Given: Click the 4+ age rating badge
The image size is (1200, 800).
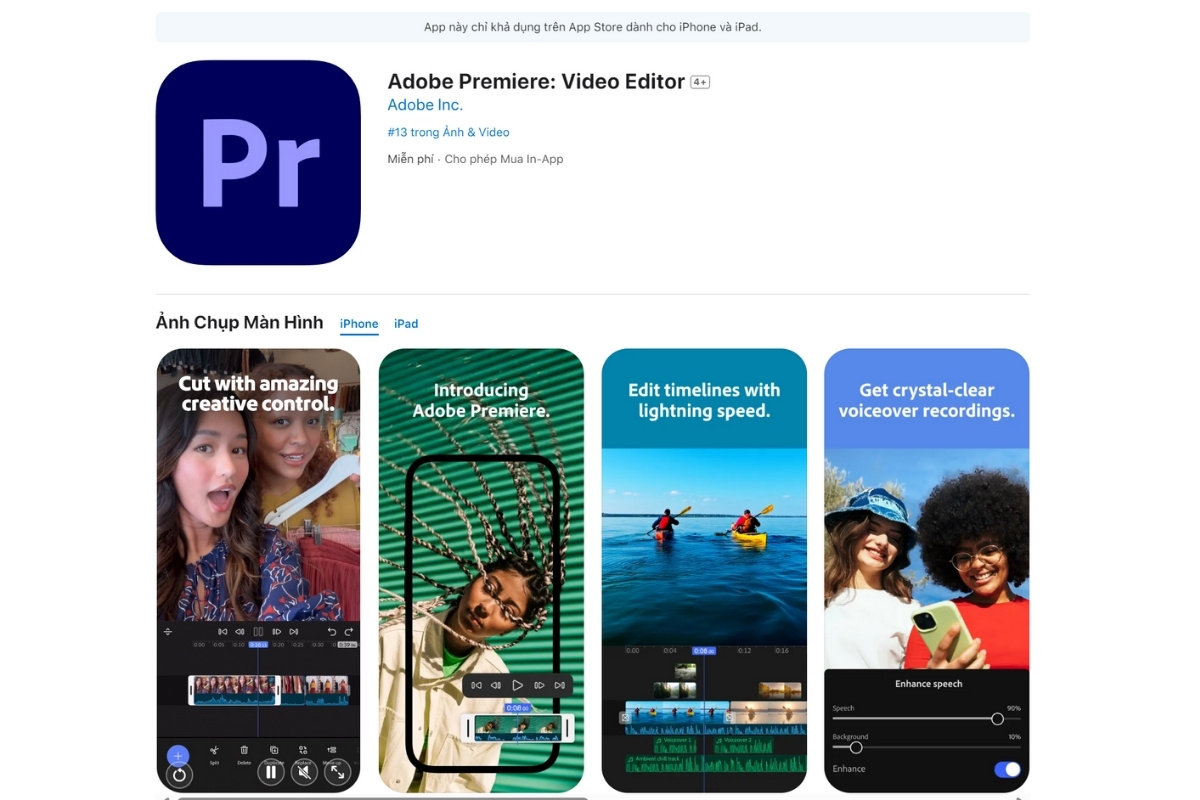Looking at the screenshot, I should (700, 82).
